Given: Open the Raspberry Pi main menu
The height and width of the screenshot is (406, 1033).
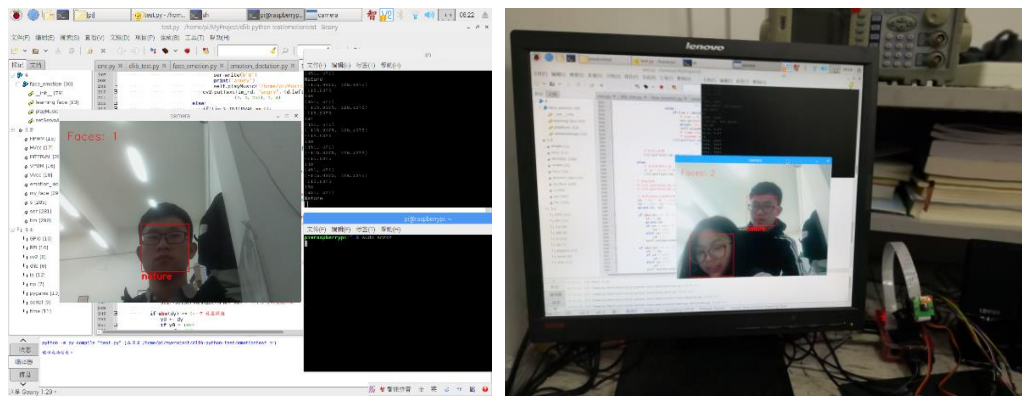Looking at the screenshot, I should point(17,14).
